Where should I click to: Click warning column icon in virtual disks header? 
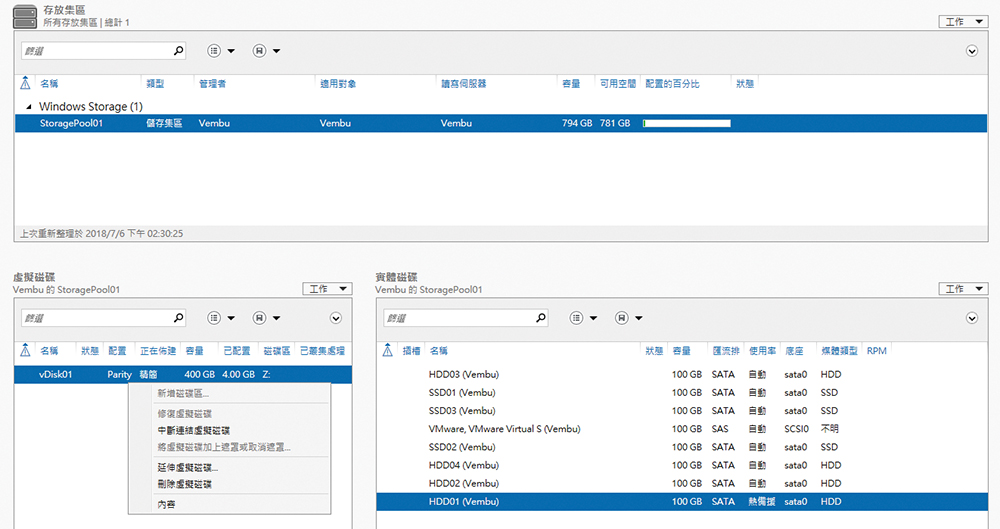tap(25, 350)
